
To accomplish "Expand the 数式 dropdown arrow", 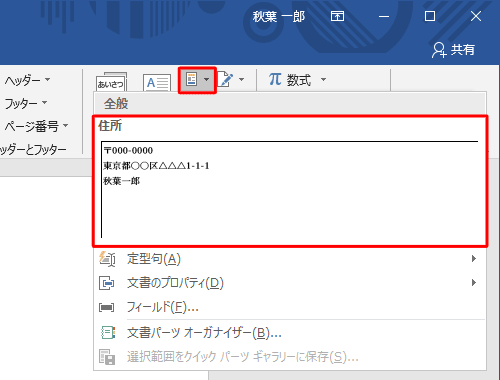I will [323, 80].
